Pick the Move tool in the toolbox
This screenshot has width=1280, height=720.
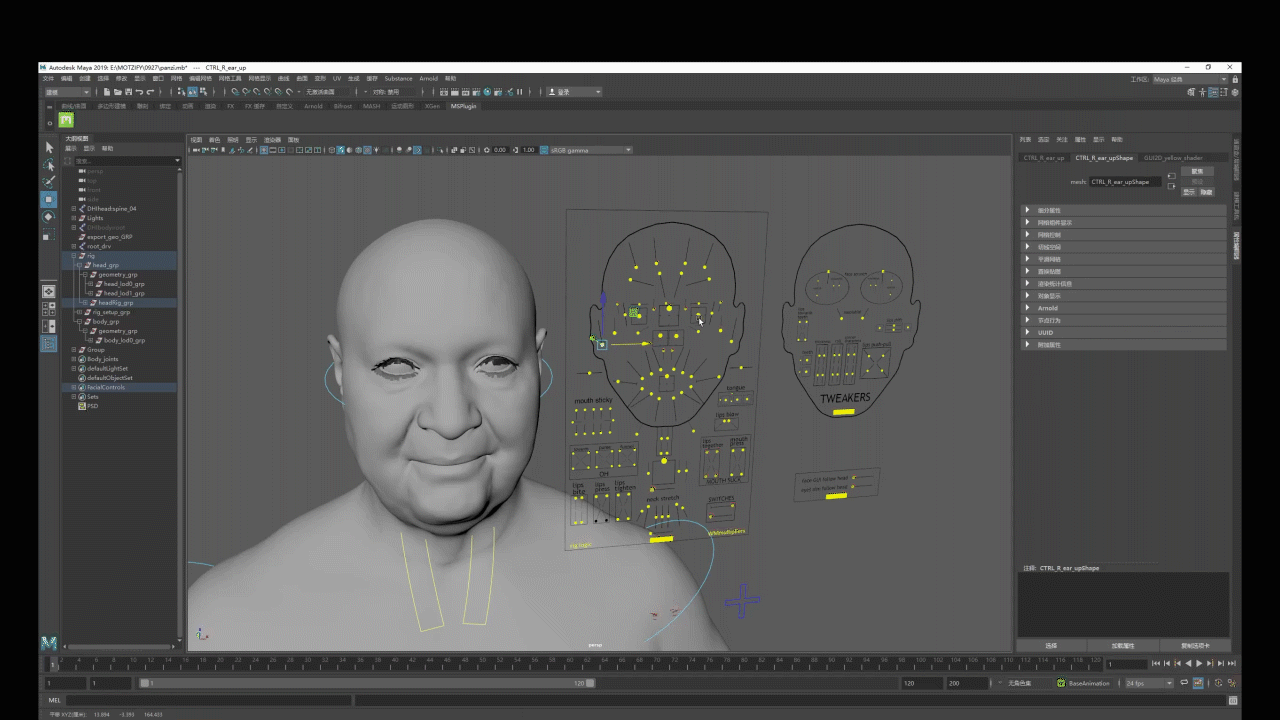tap(48, 199)
